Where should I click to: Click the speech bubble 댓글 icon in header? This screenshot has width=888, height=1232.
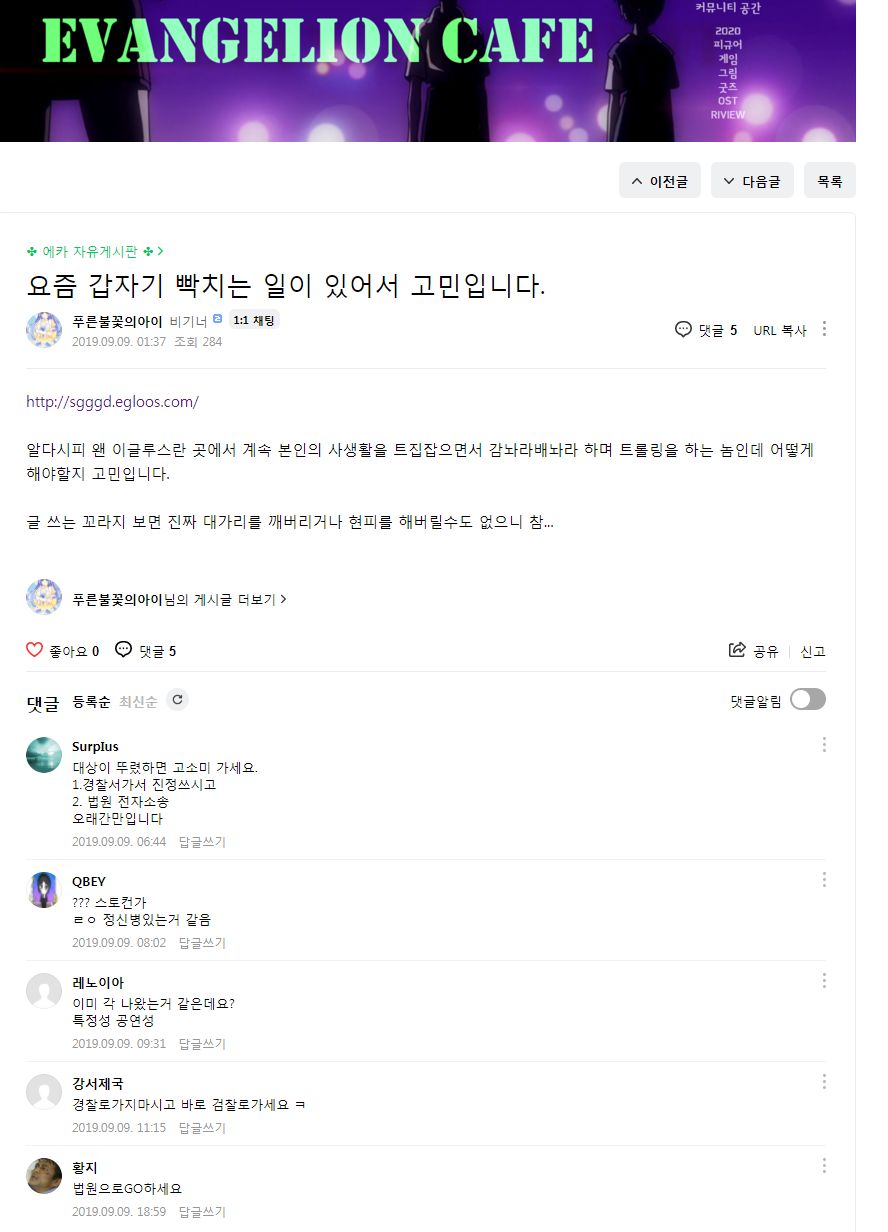tap(684, 329)
